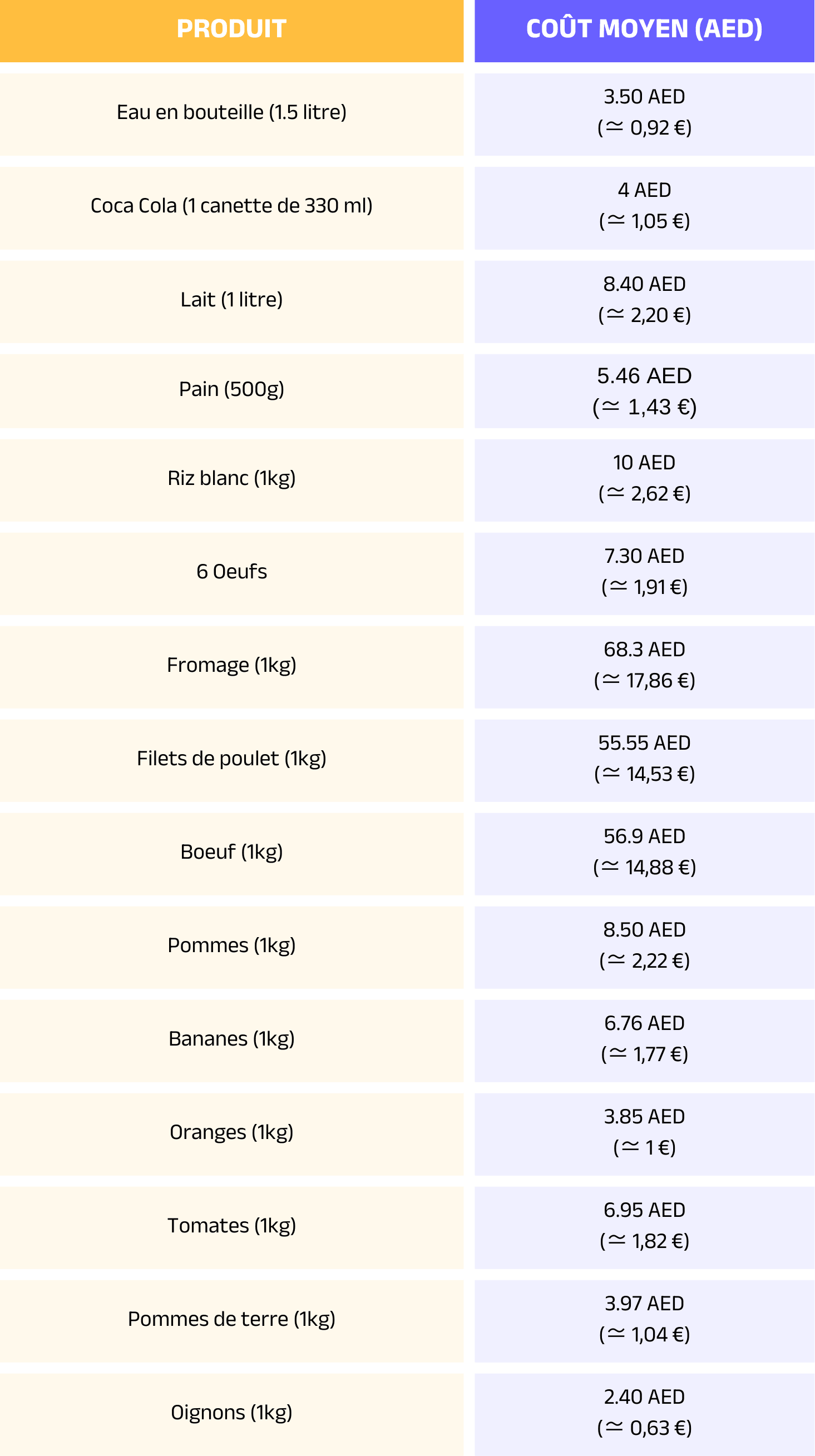Click the Pain (500g) product cell

(231, 389)
